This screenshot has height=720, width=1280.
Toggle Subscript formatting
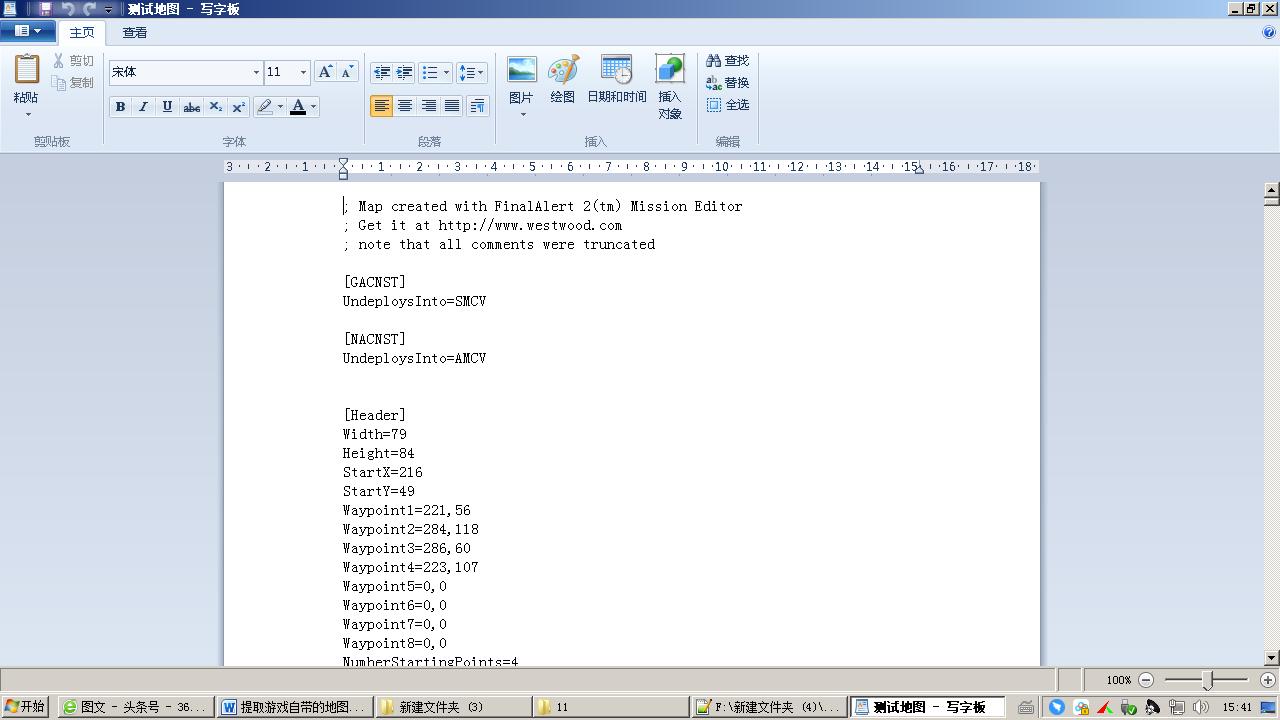(215, 107)
